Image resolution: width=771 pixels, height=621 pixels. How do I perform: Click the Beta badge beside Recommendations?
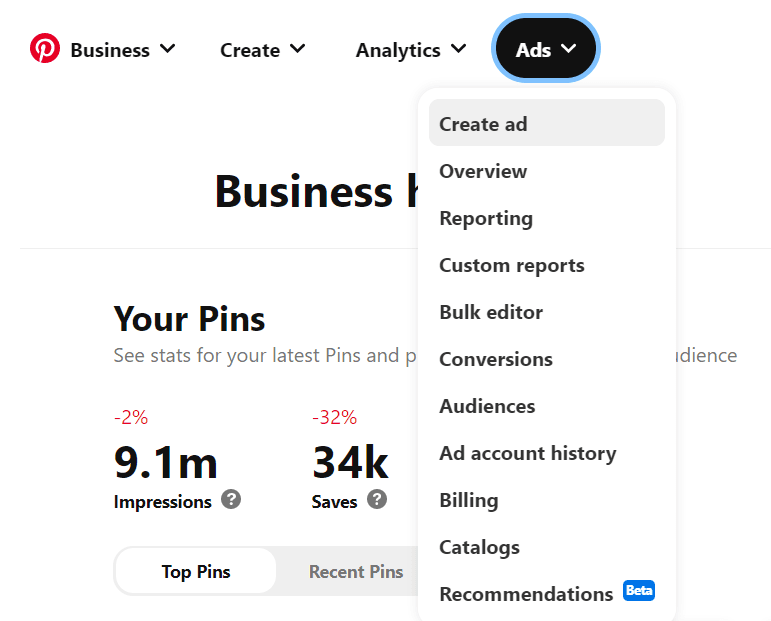coord(639,590)
